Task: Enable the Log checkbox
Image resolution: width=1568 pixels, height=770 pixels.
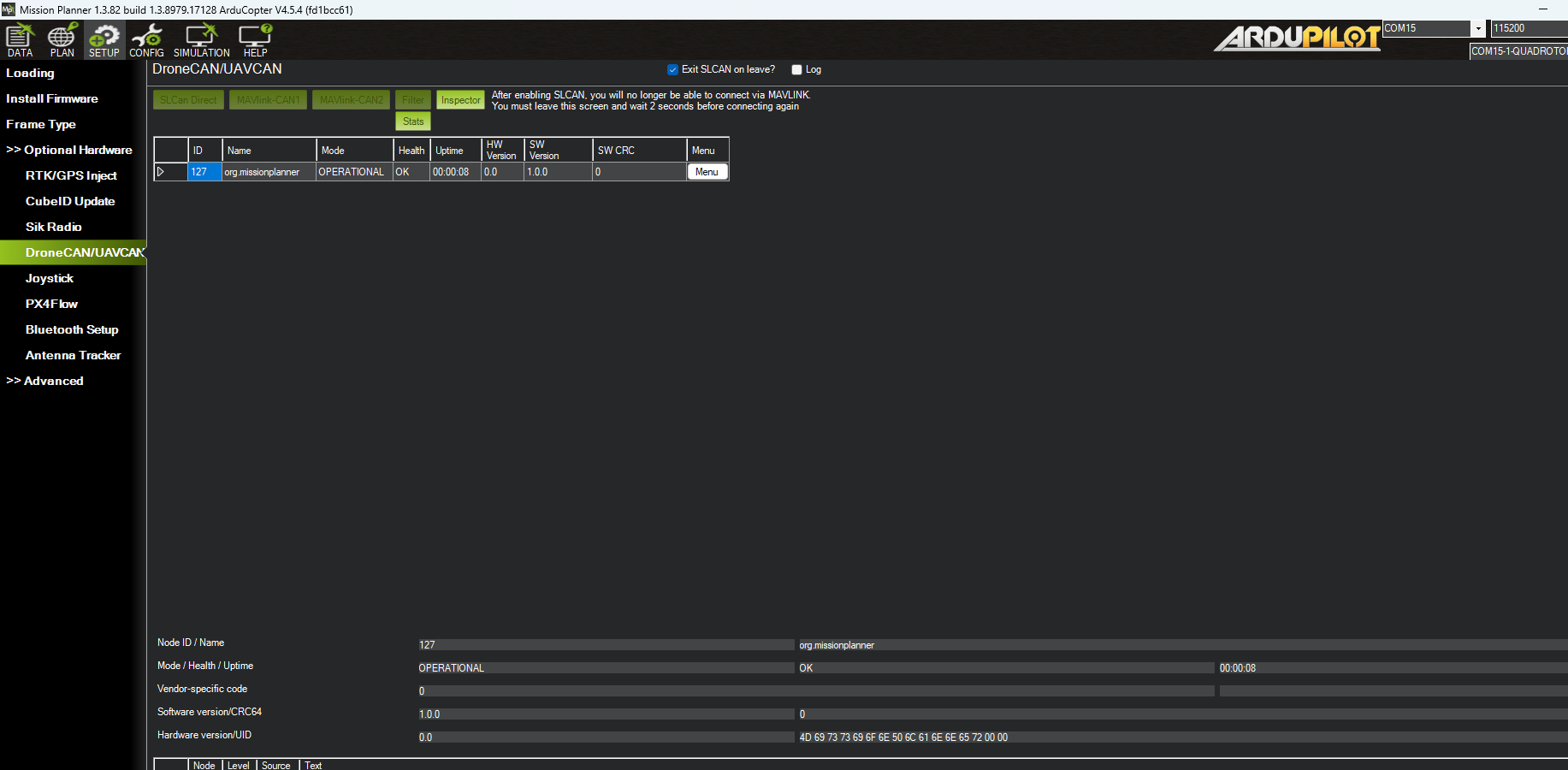Action: [796, 70]
